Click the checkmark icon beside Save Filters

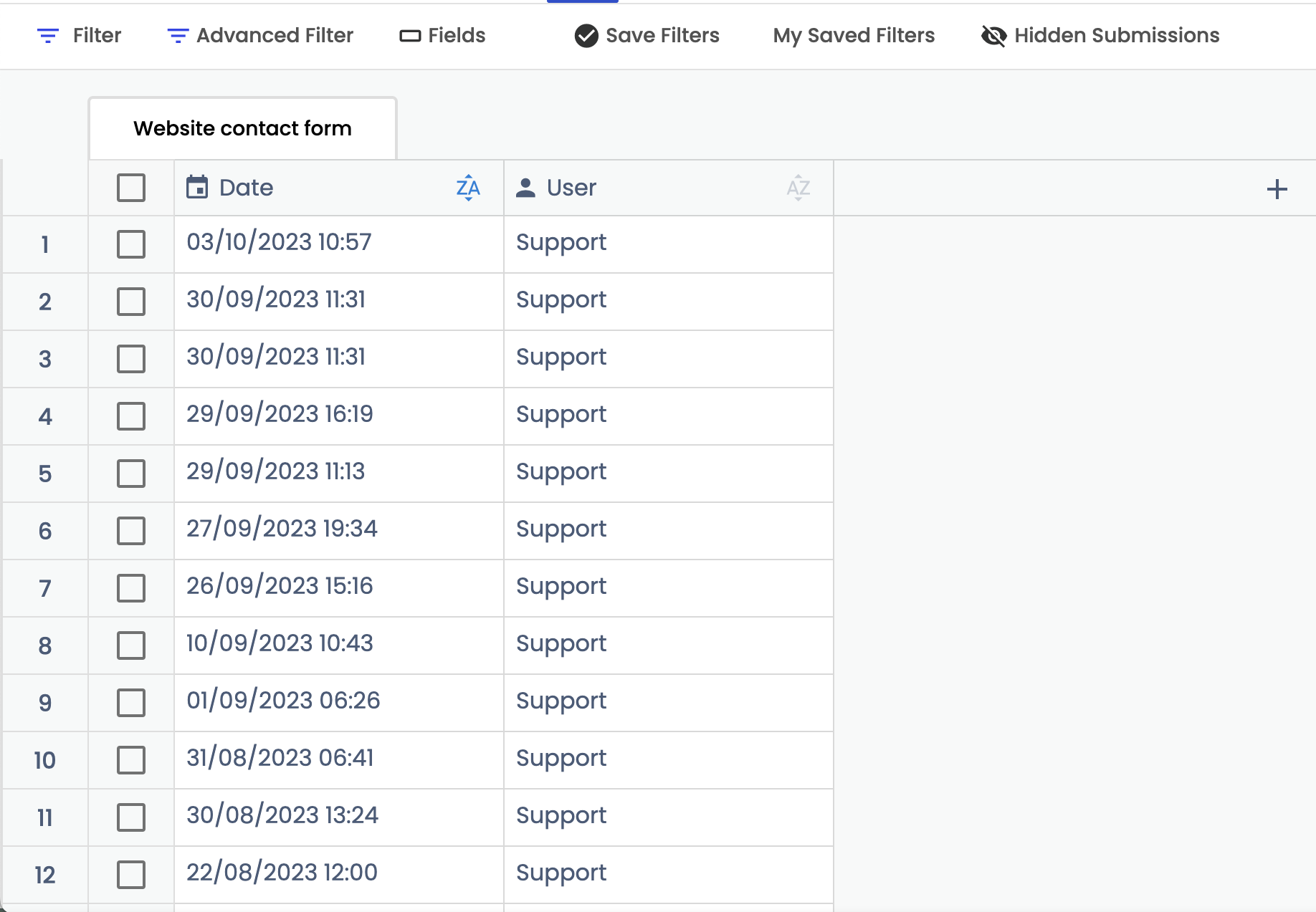click(x=586, y=35)
